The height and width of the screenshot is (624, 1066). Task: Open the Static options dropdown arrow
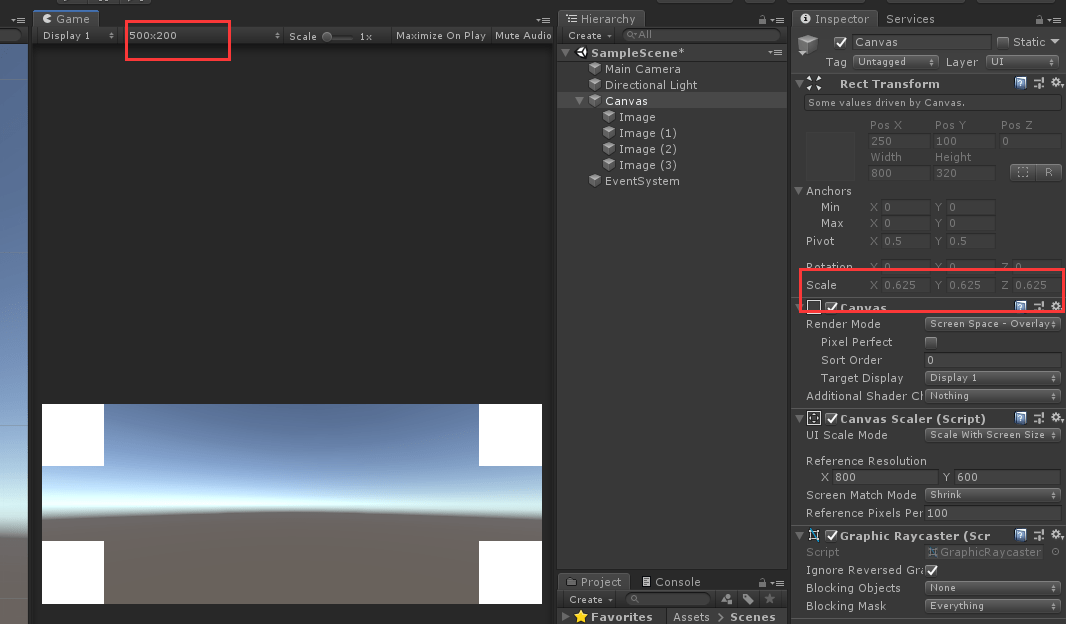point(1055,42)
